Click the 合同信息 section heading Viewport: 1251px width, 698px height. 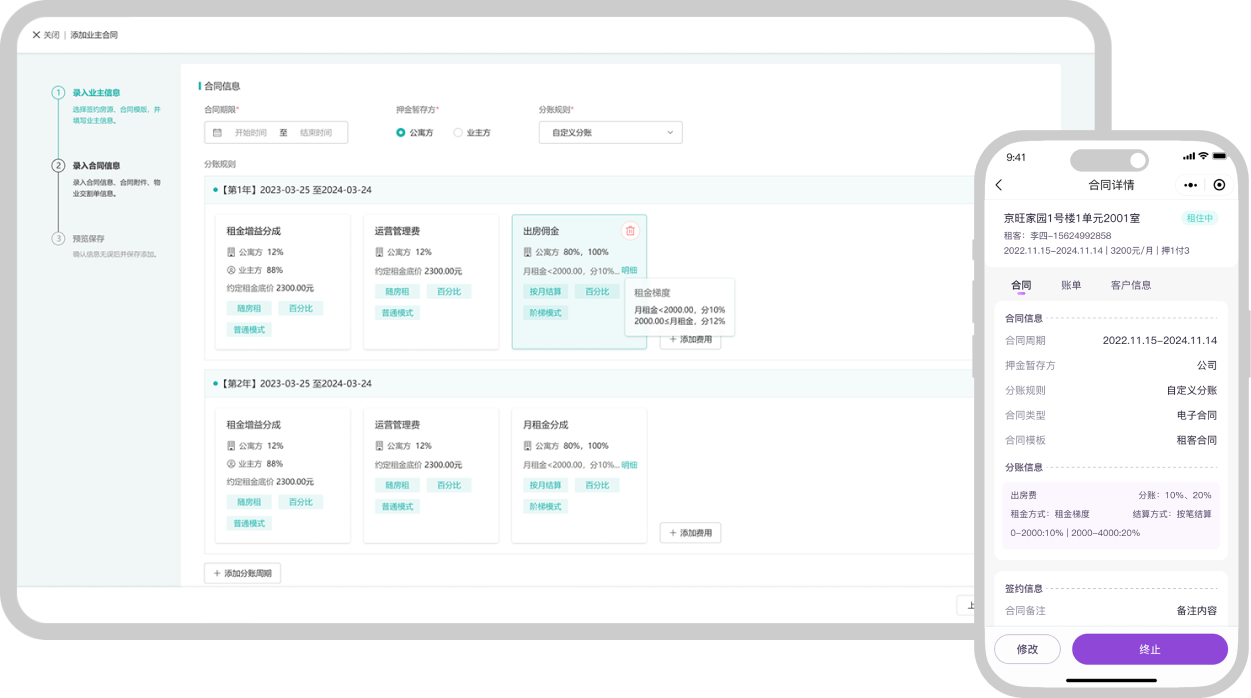222,86
